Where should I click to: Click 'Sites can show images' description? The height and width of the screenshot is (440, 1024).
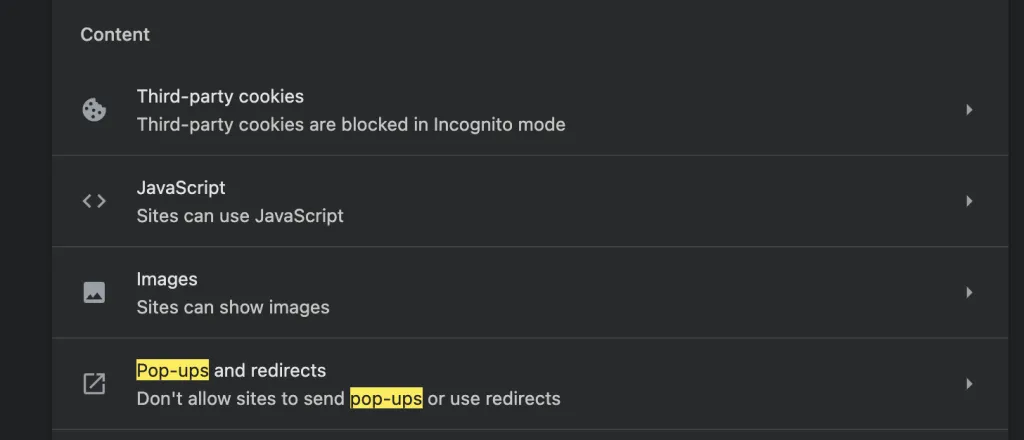click(x=233, y=307)
